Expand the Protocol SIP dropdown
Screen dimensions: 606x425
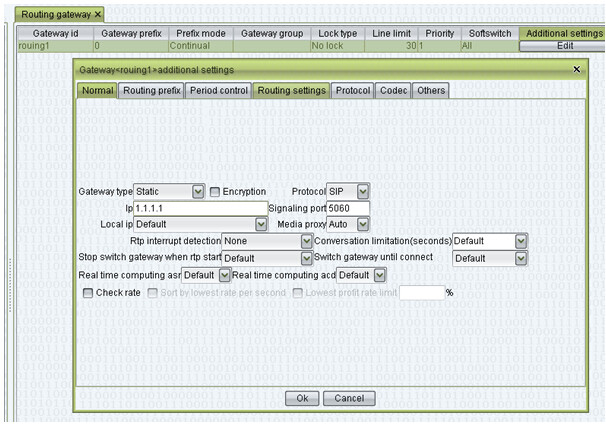coord(362,191)
